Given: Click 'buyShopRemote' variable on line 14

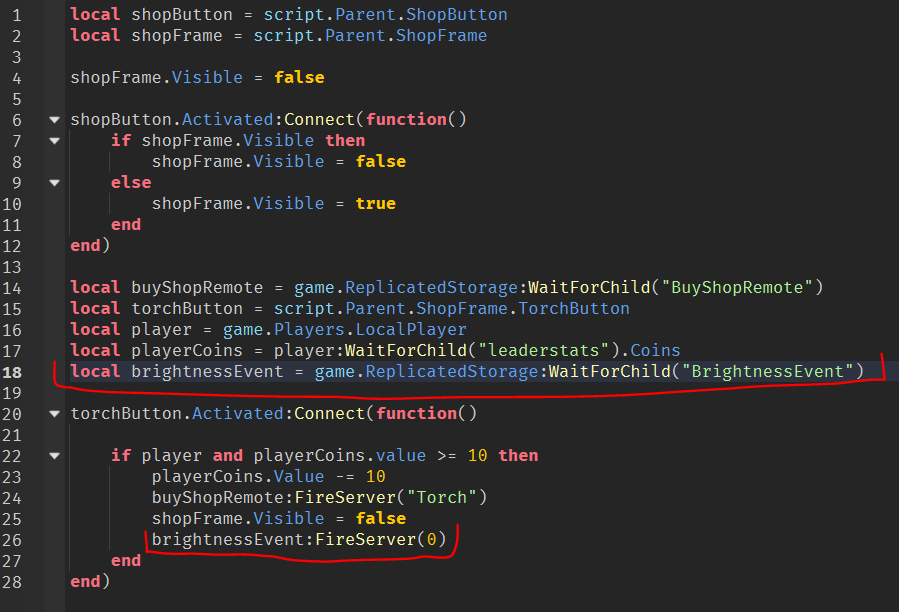Looking at the screenshot, I should (x=197, y=287).
